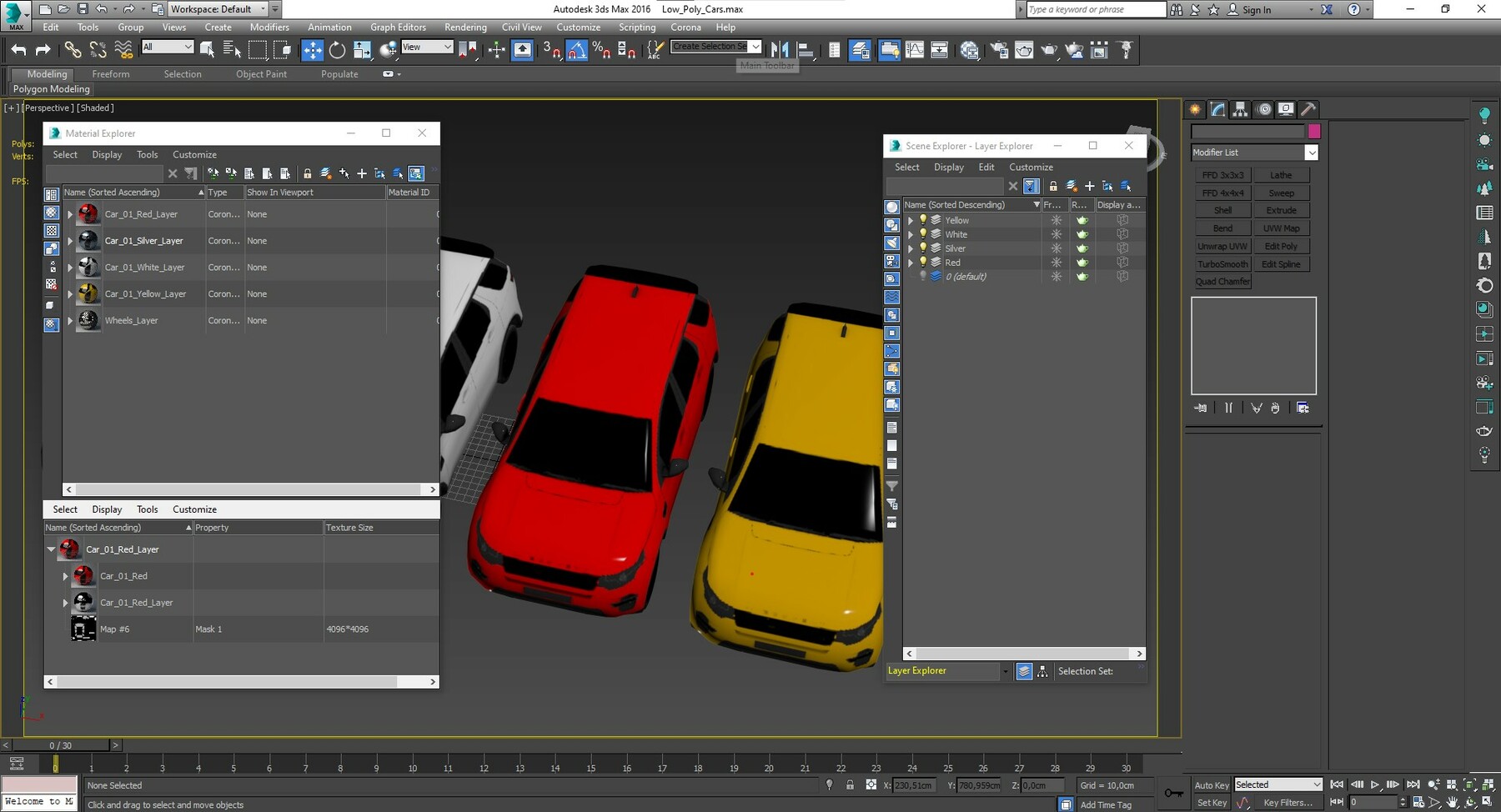Select the Select and Rotate tool
Image resolution: width=1501 pixels, height=812 pixels.
(x=337, y=50)
